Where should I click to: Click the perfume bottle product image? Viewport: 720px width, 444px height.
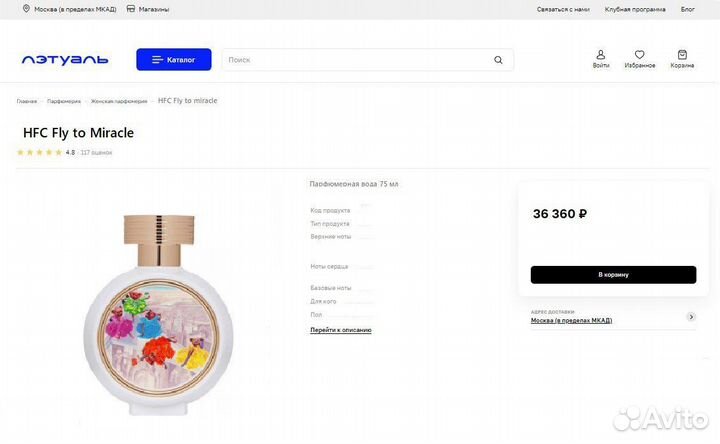[158, 315]
